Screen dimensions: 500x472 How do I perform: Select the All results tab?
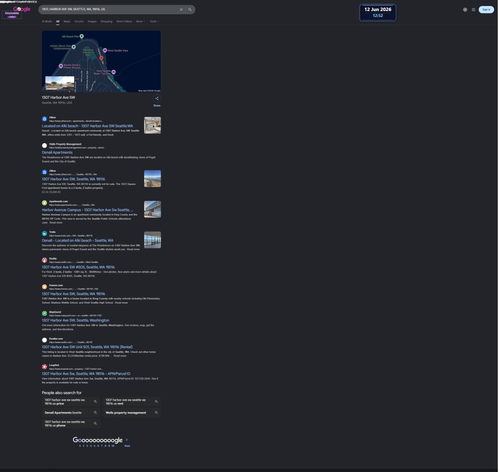(58, 21)
